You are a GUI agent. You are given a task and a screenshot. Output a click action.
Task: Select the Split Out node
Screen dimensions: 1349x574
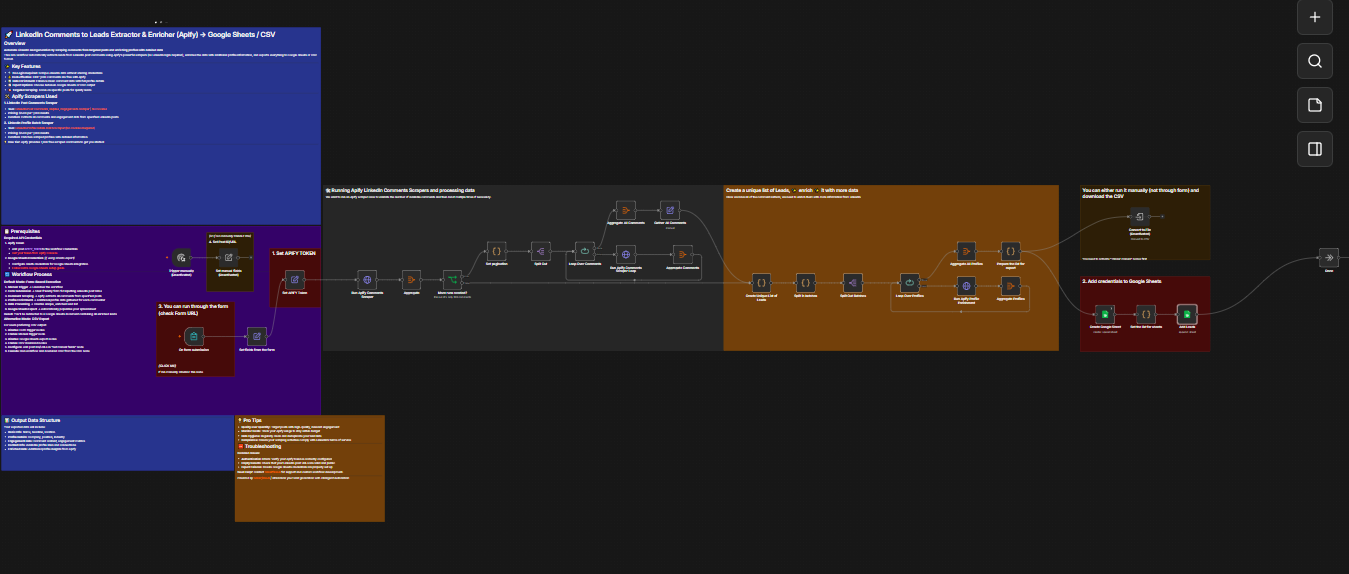pyautogui.click(x=540, y=251)
